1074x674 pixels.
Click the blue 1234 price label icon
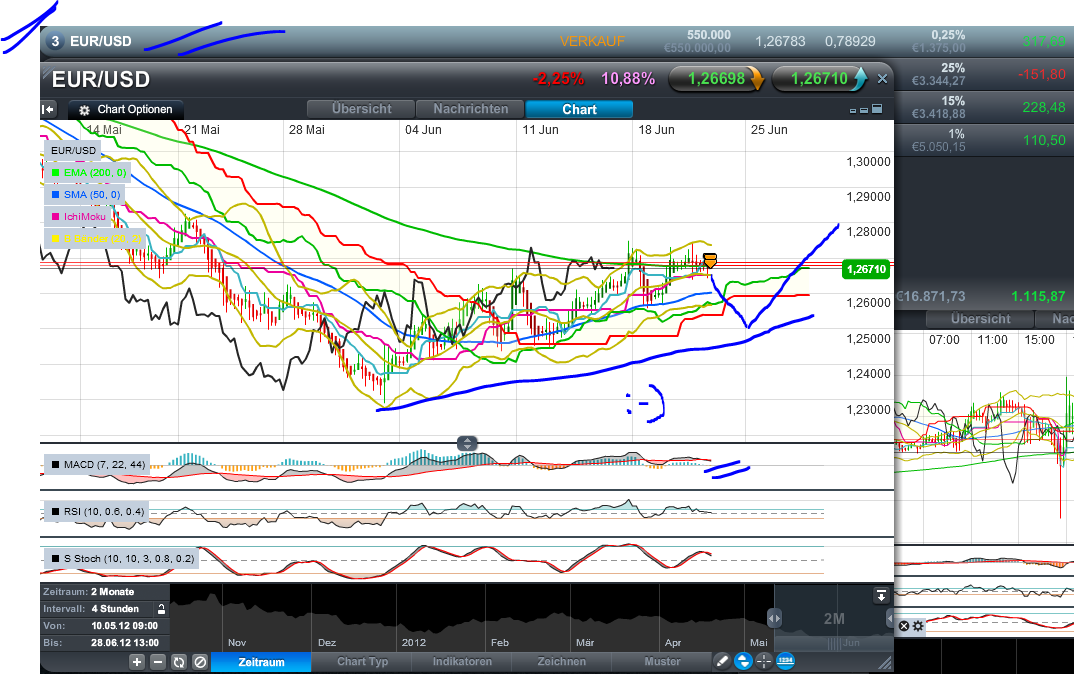[785, 662]
